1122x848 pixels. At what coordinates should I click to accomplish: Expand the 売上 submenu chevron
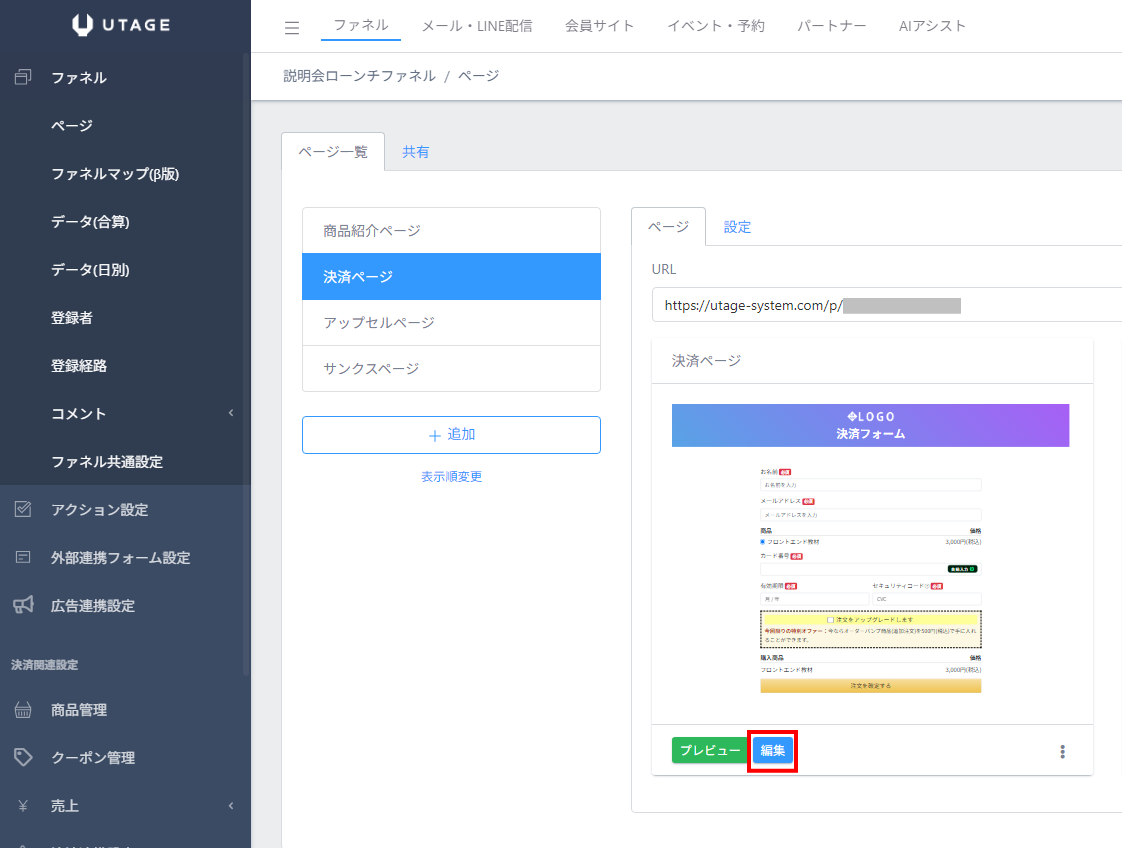click(231, 806)
